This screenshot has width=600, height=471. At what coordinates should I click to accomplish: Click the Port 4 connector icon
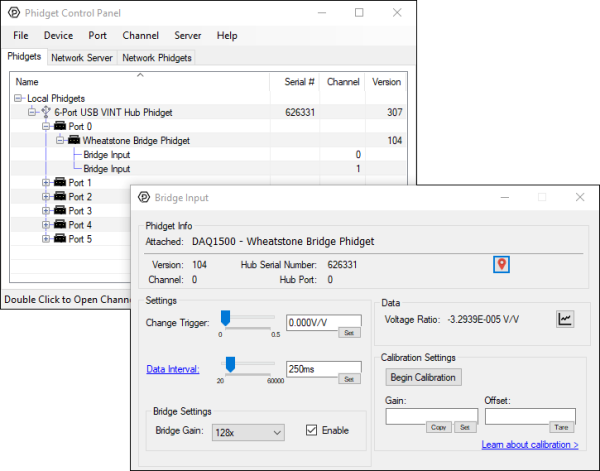[60, 224]
